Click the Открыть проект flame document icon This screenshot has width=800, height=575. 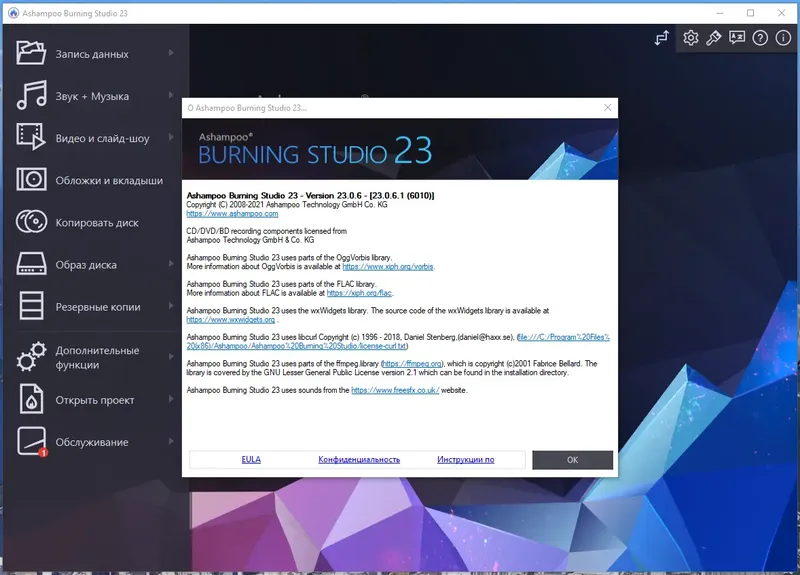31,398
